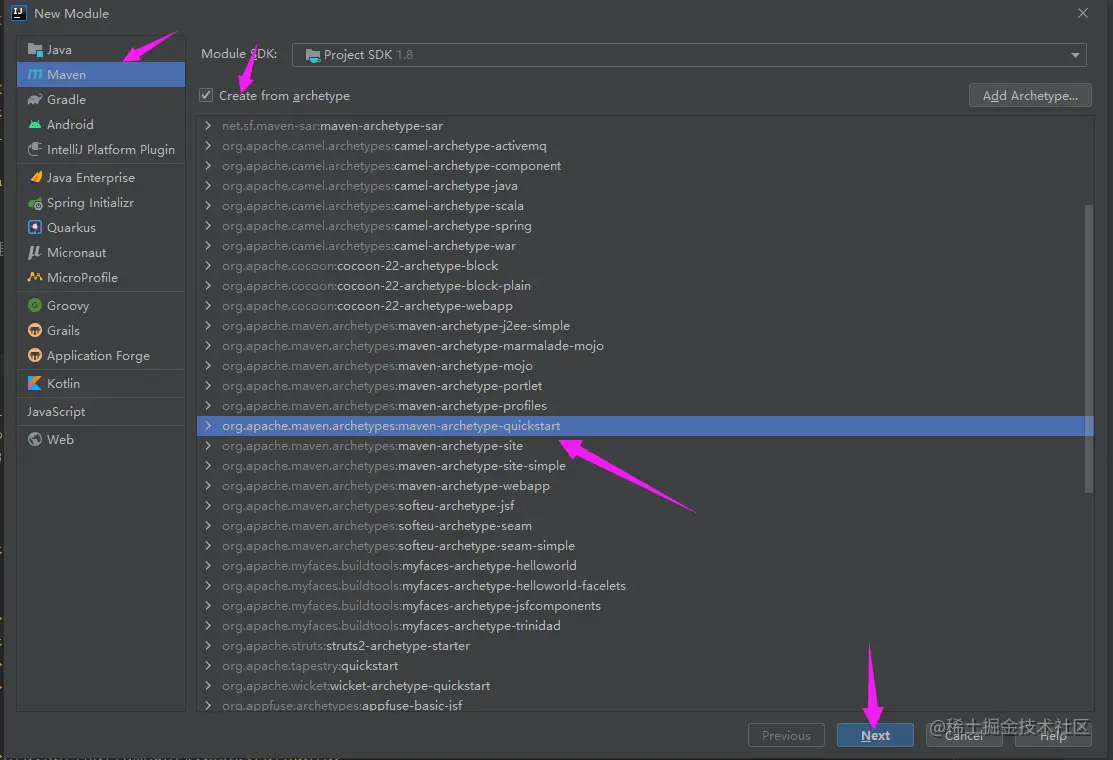This screenshot has height=760, width=1113.
Task: Select maven-archetype-site-simple row
Action: coord(645,466)
